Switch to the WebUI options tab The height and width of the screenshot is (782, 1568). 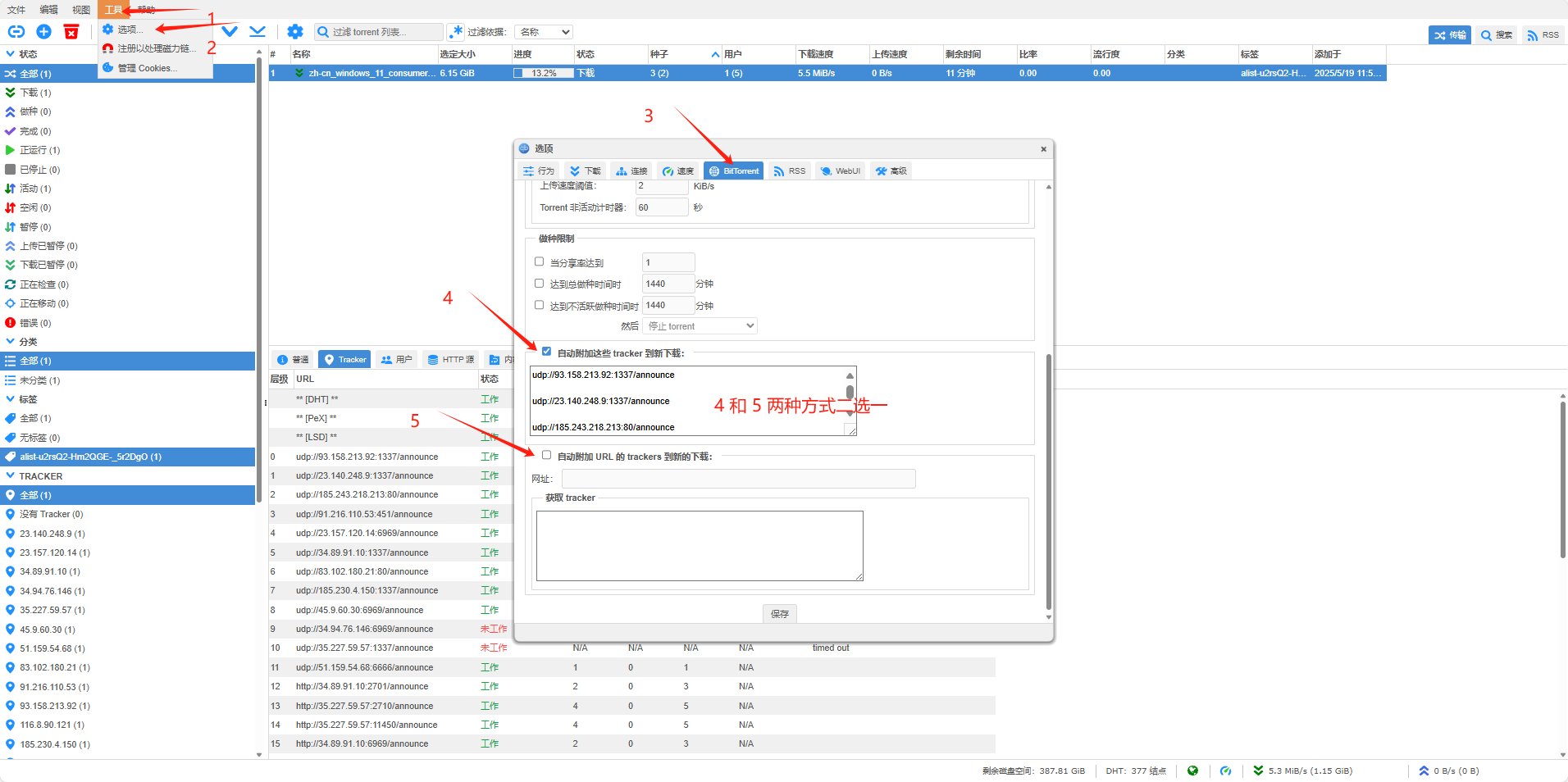840,171
